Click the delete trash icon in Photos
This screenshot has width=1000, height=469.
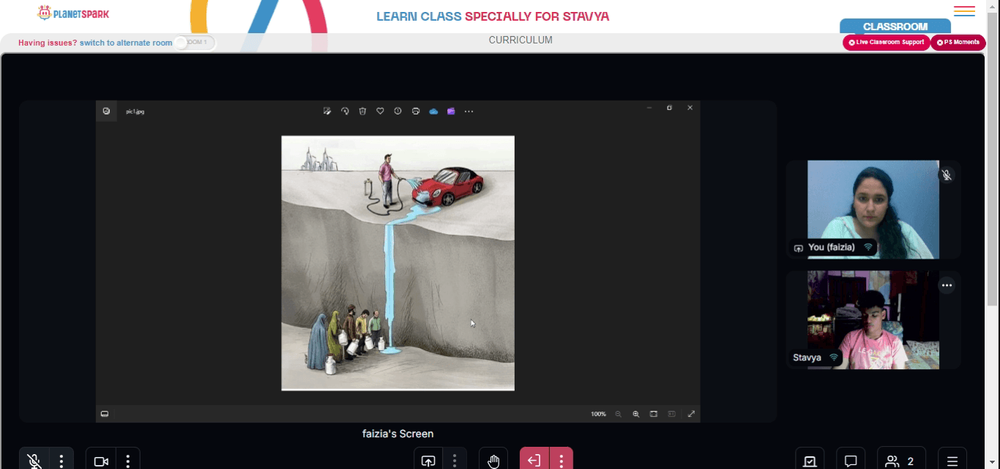362,111
